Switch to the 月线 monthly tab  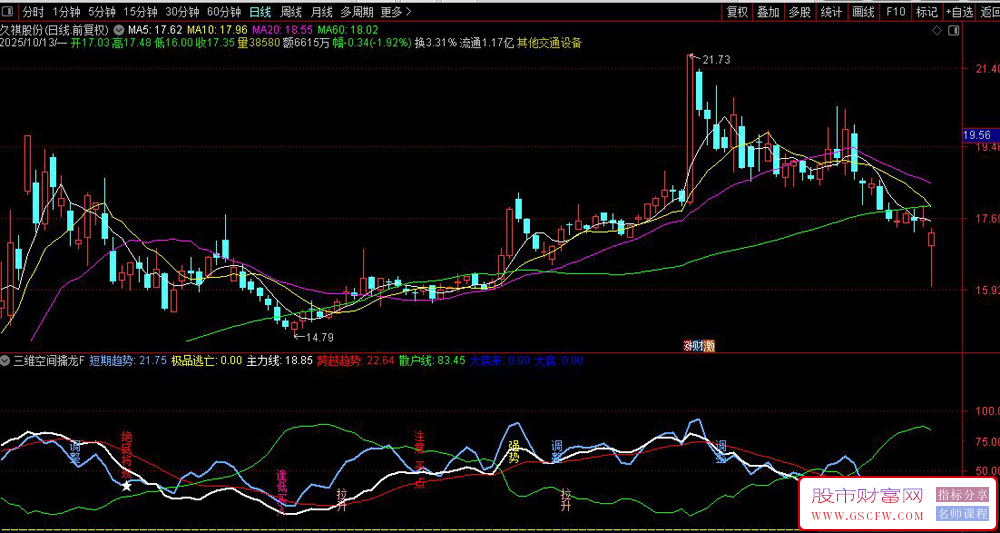point(321,11)
